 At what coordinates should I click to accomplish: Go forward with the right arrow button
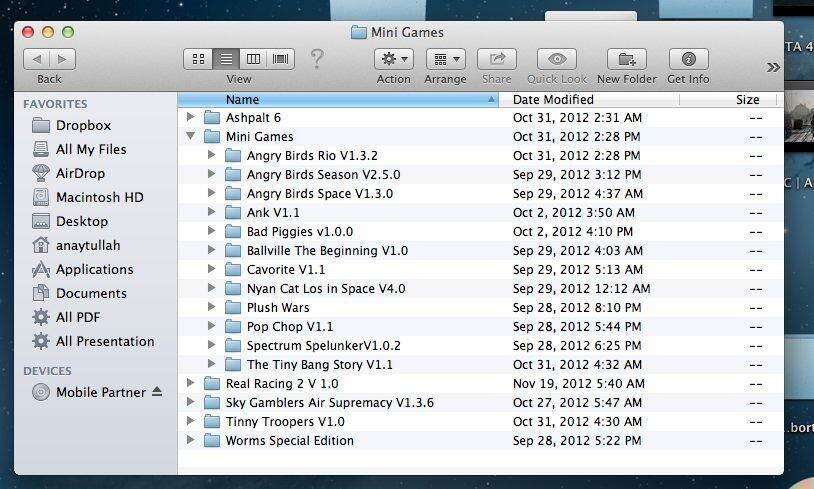[x=63, y=59]
